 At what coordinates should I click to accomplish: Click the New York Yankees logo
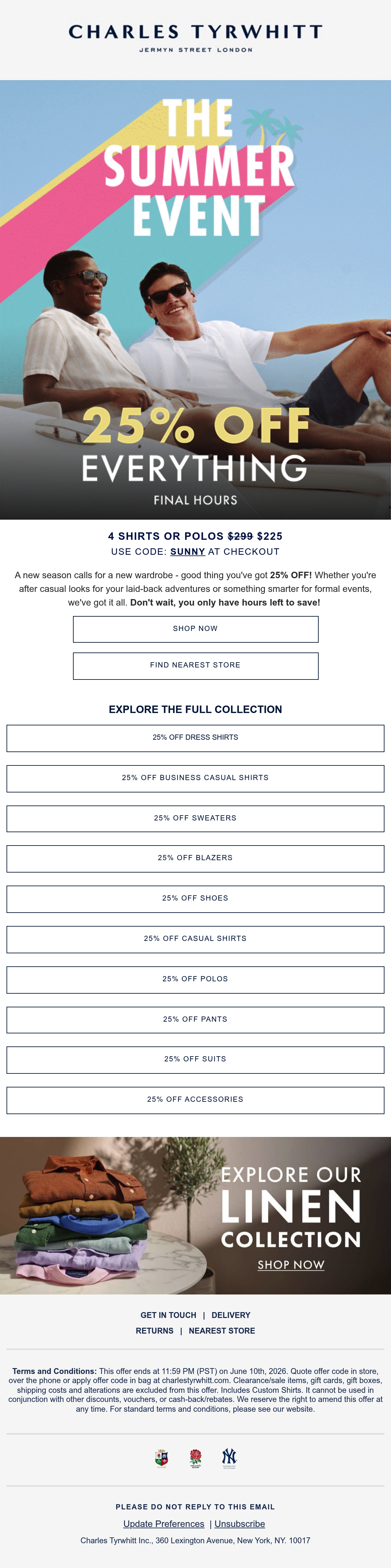point(229,1458)
